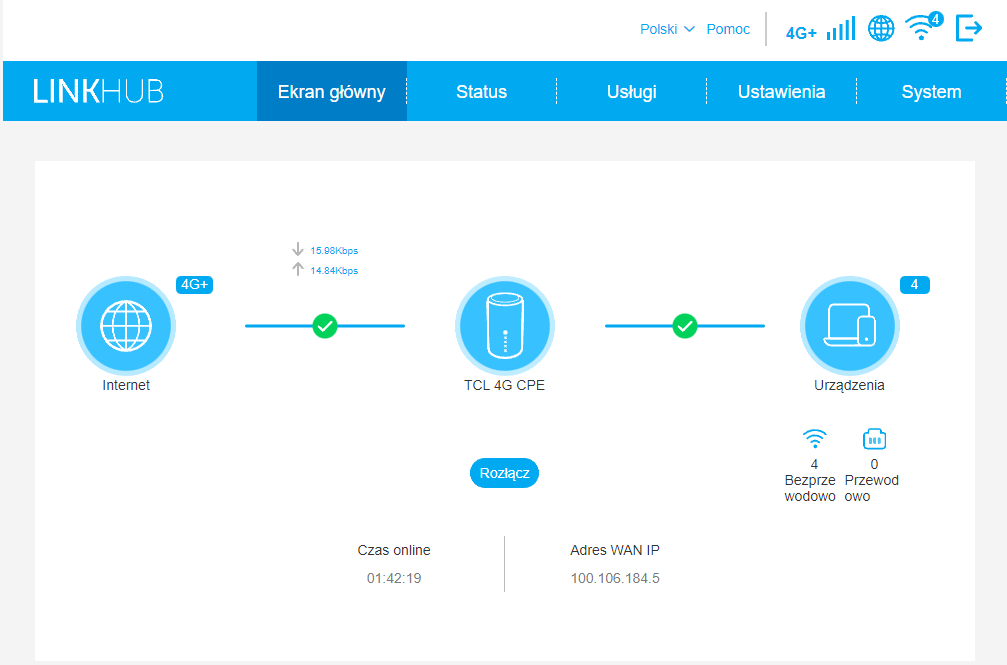Click the 4G+ network type indicator in the header

tap(801, 33)
